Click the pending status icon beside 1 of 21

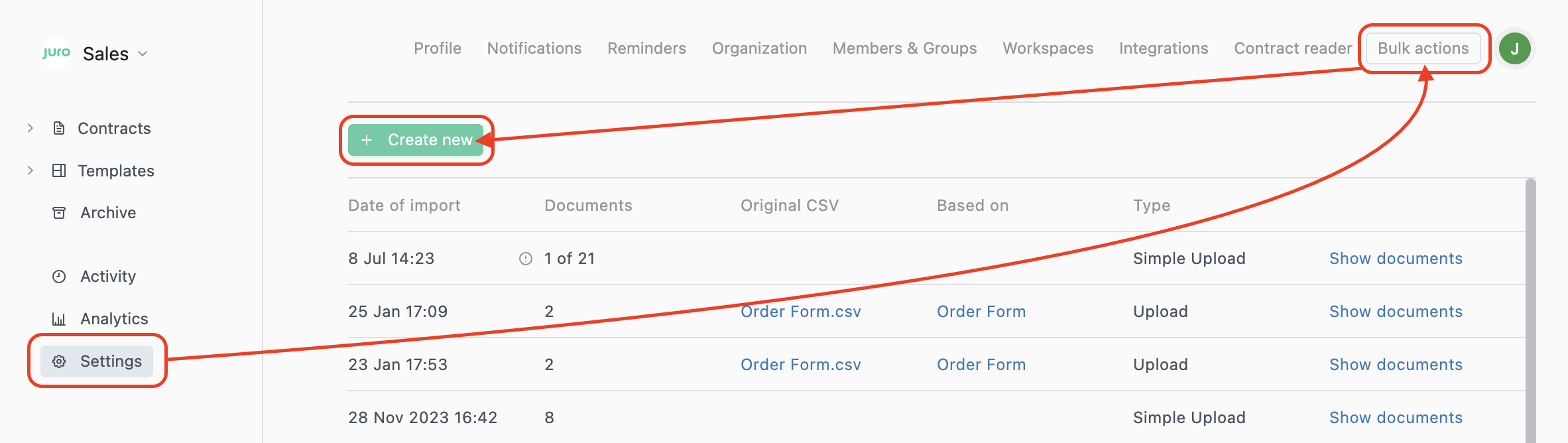526,259
